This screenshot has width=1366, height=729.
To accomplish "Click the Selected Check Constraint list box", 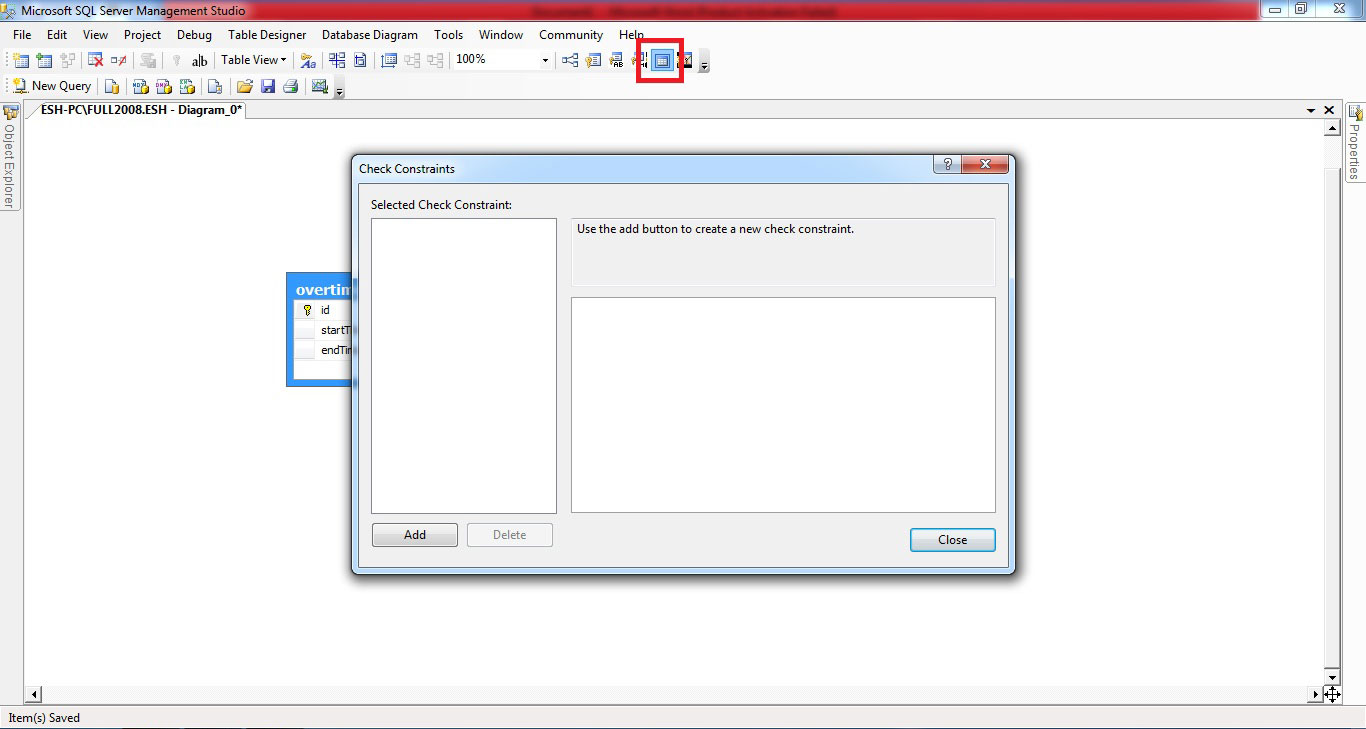I will coord(463,365).
